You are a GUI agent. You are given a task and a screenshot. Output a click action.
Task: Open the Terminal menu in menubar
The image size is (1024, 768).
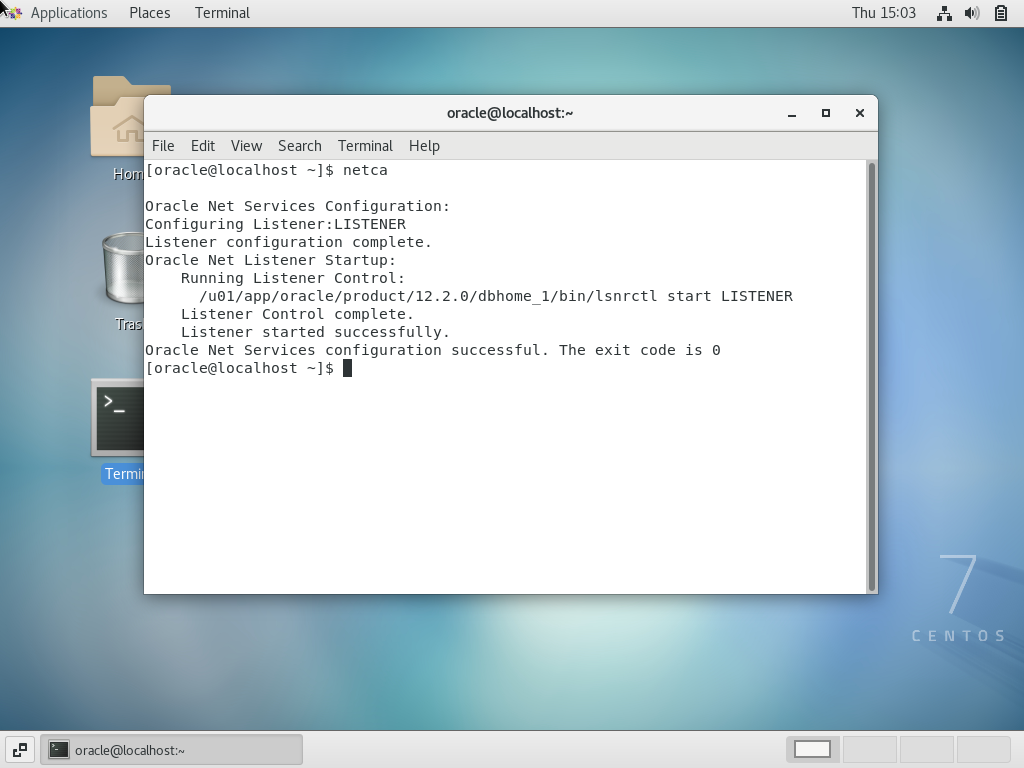(x=365, y=146)
